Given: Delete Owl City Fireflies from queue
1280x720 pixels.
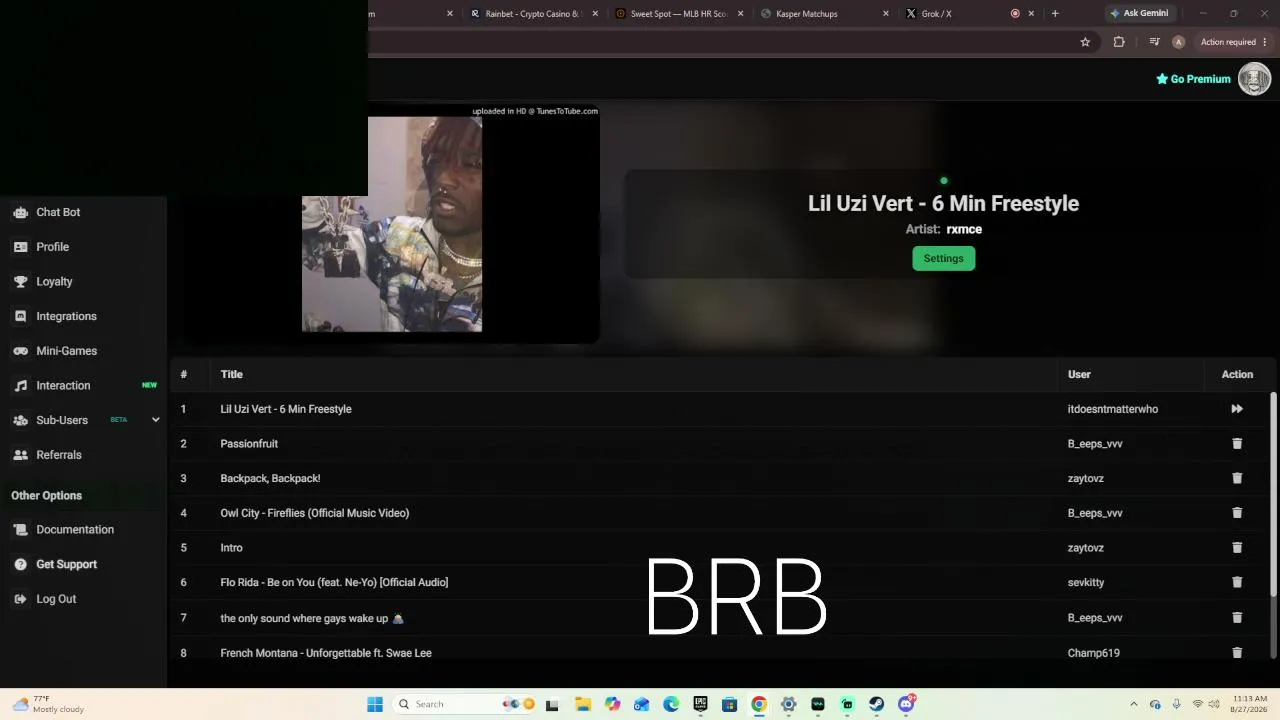Looking at the screenshot, I should [x=1237, y=513].
